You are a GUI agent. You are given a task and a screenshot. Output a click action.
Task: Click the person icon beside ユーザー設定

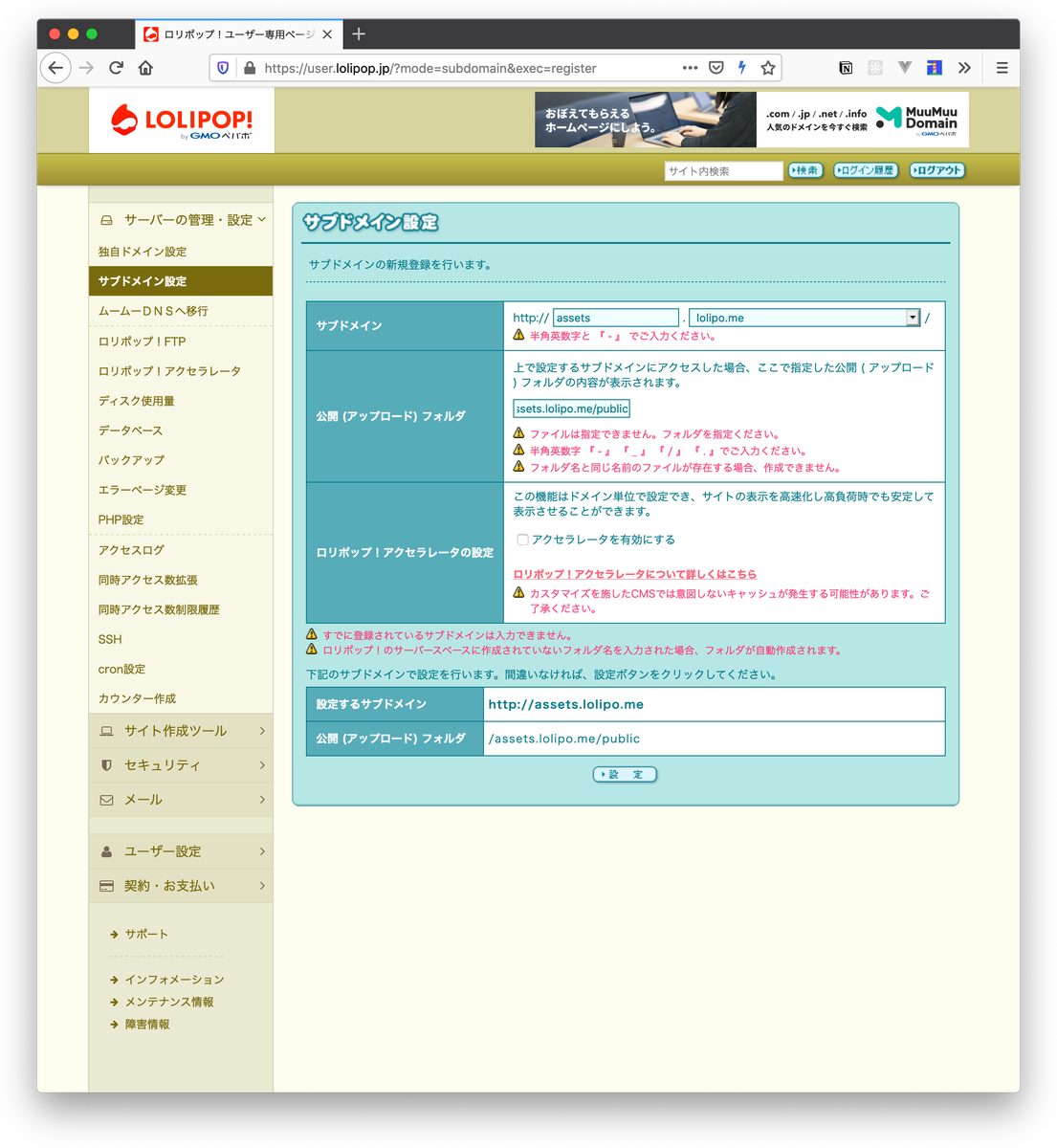click(106, 850)
